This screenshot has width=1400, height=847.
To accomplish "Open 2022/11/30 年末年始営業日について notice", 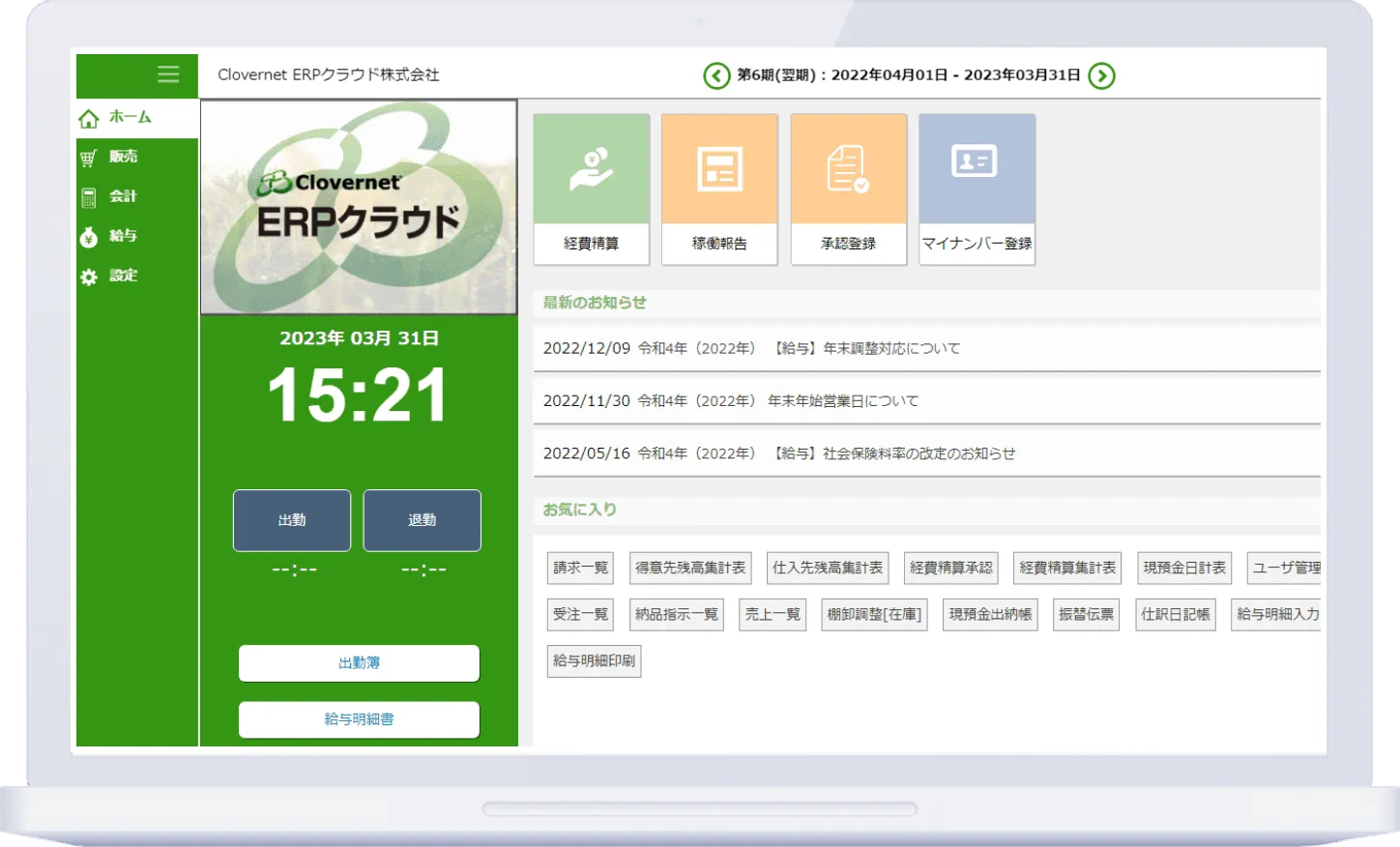I will 926,400.
